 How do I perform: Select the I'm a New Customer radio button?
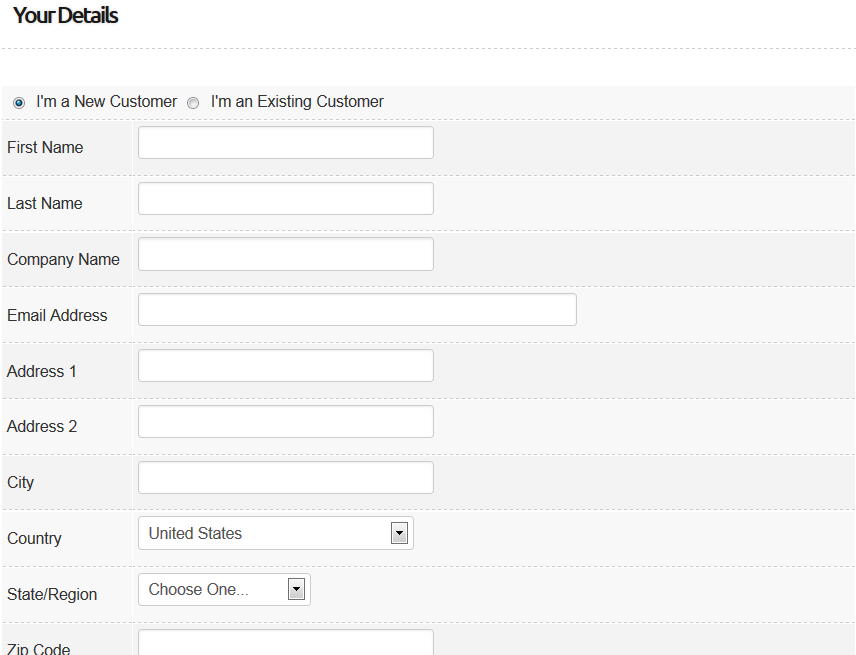pos(19,103)
